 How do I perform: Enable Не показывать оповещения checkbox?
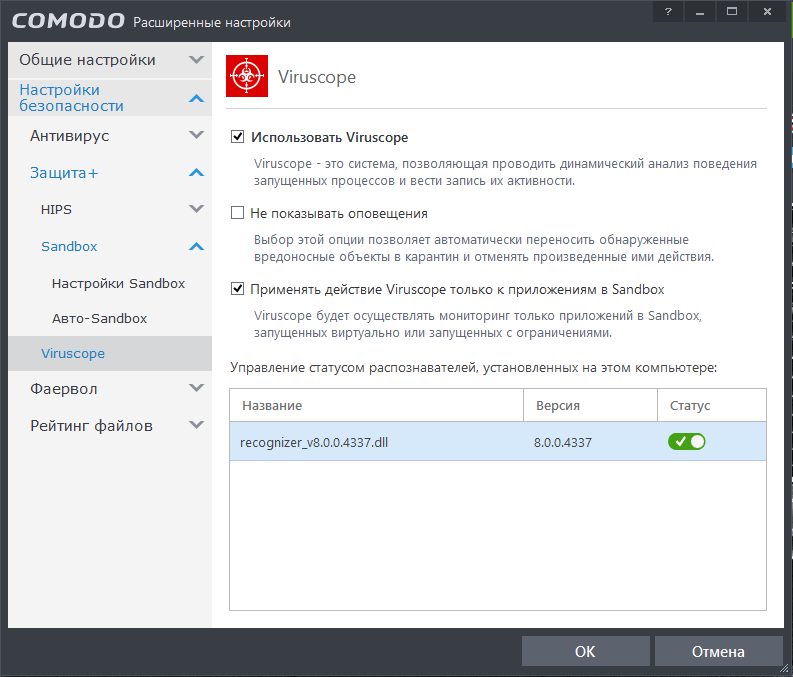tap(237, 212)
